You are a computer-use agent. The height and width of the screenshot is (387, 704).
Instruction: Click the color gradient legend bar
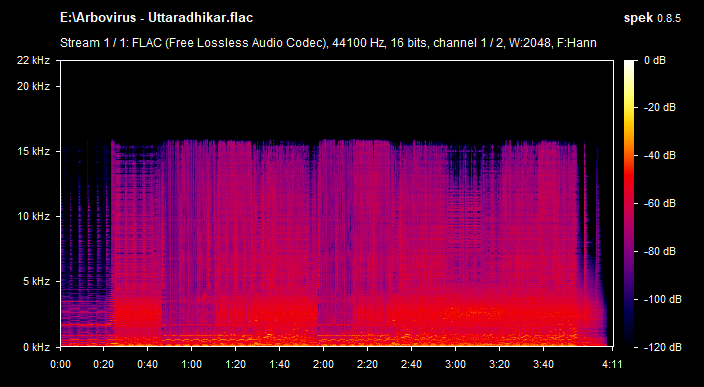[629, 203]
